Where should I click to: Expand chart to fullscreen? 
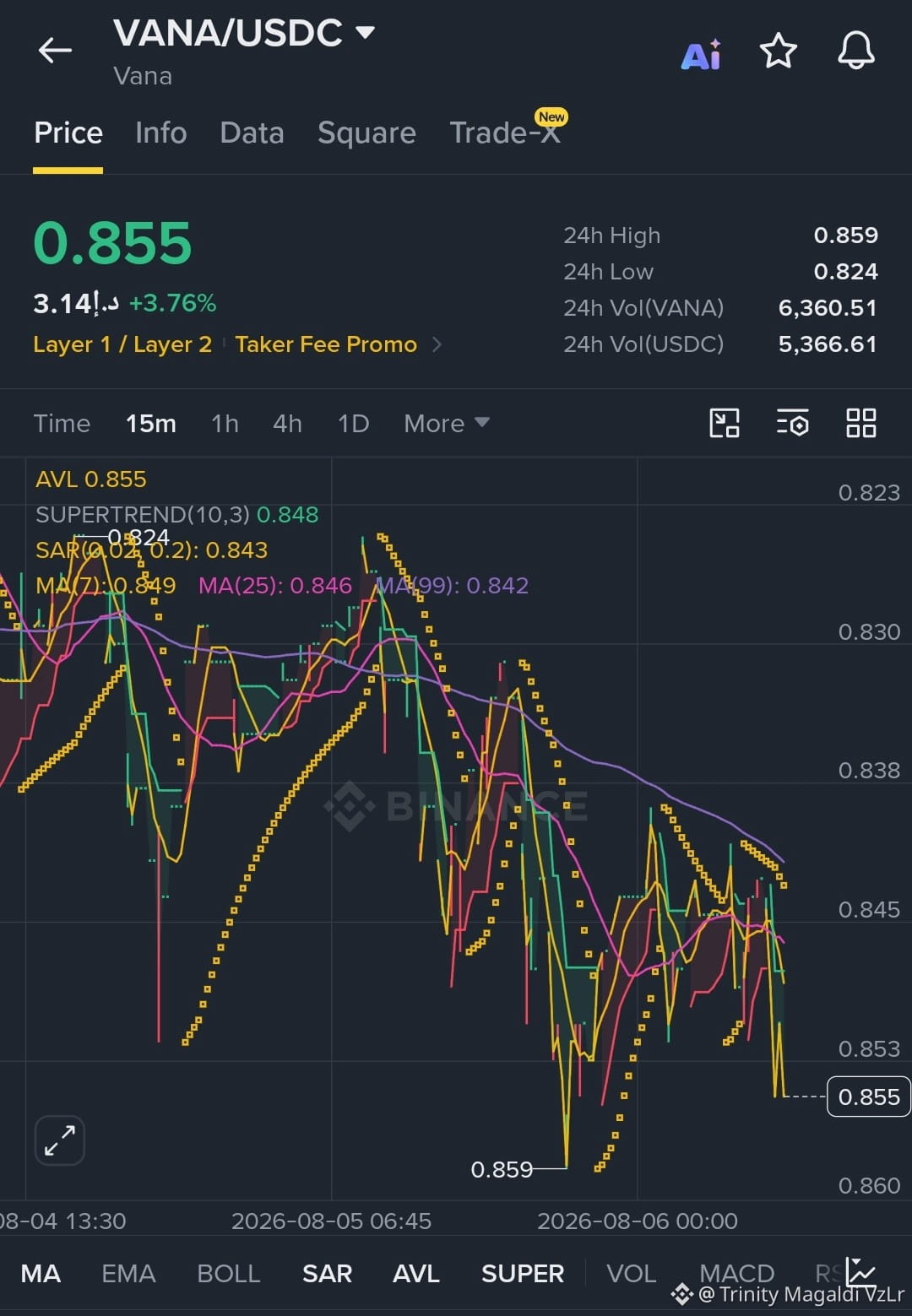click(60, 1140)
